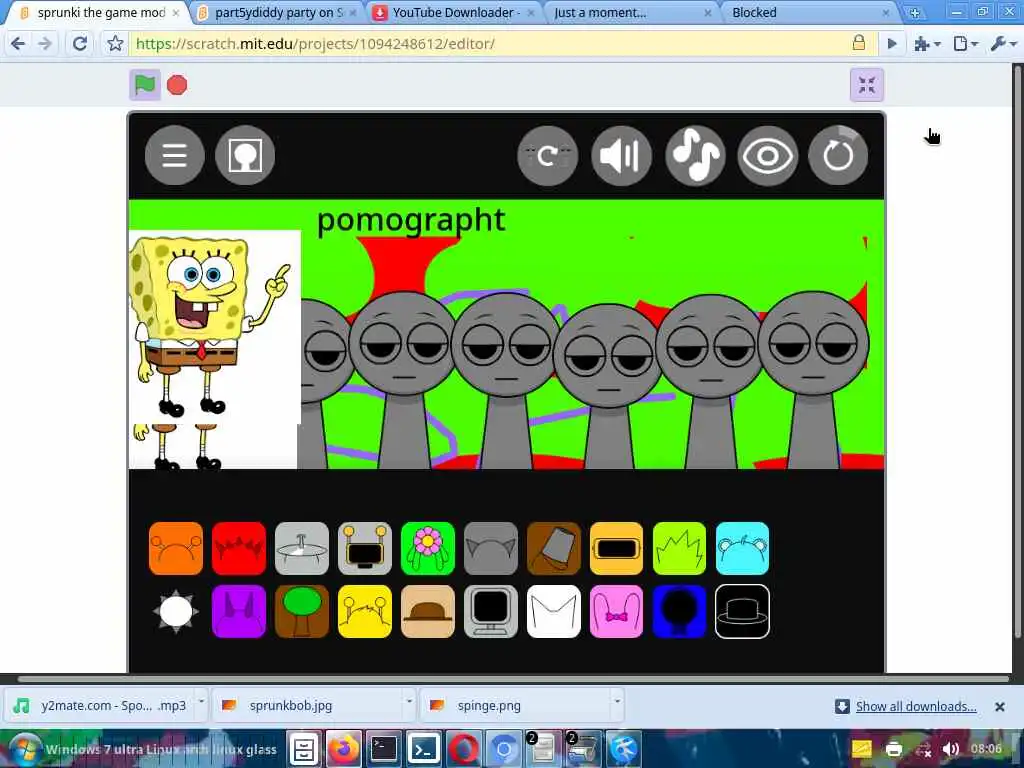
Task: Open Opera from the taskbar
Action: (x=462, y=749)
